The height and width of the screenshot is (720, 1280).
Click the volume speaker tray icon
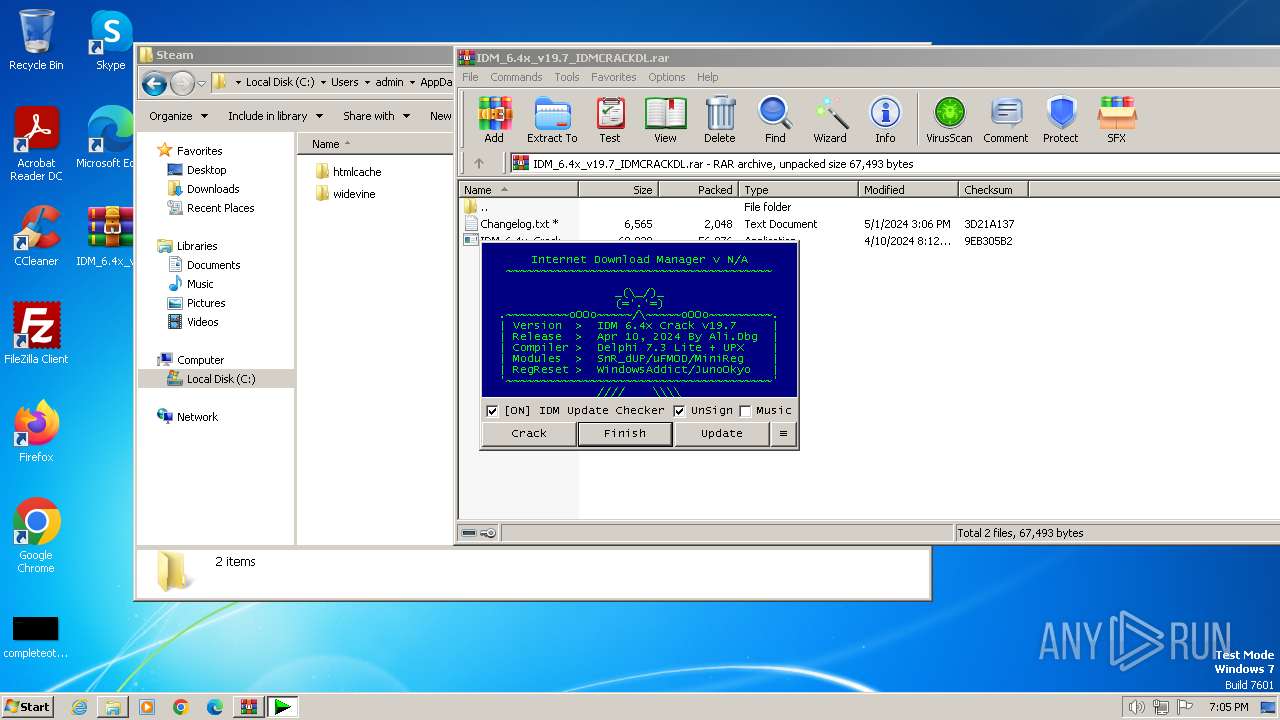[x=1136, y=707]
